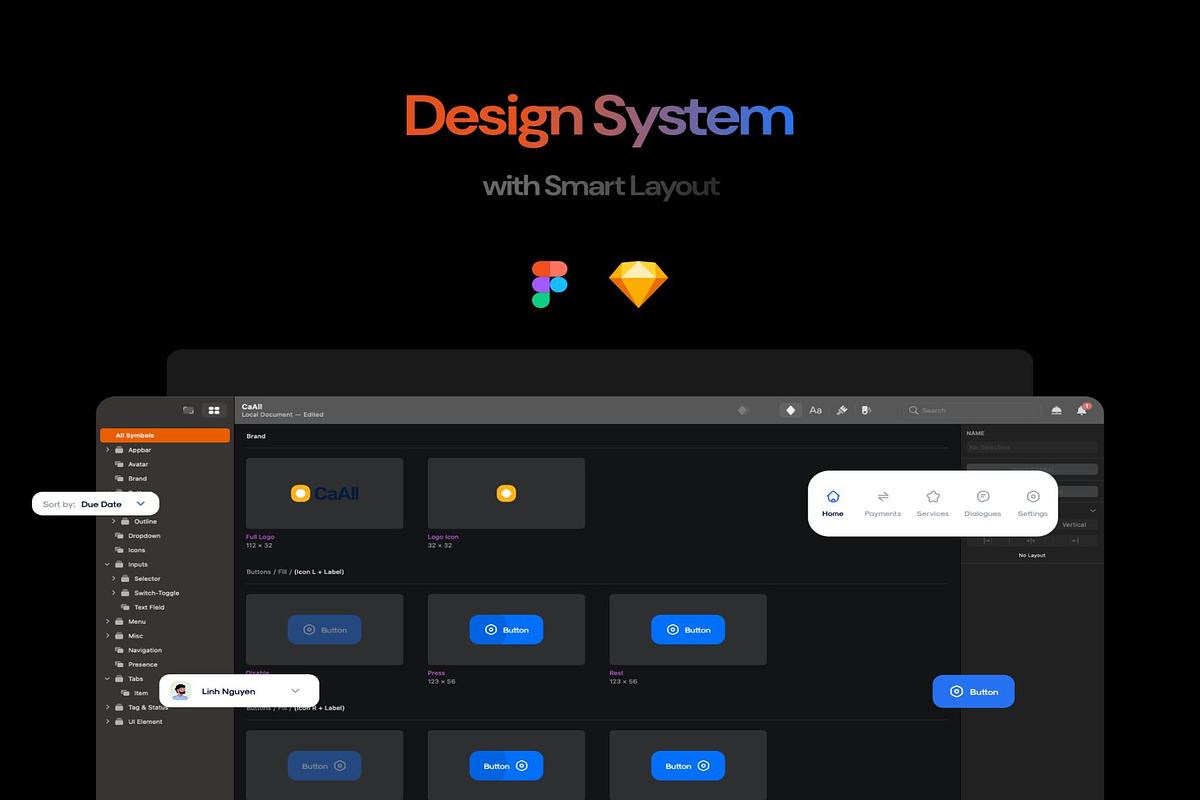Screen dimensions: 1200x800
Task: Switch sidebar to grid view icon
Action: (x=214, y=410)
